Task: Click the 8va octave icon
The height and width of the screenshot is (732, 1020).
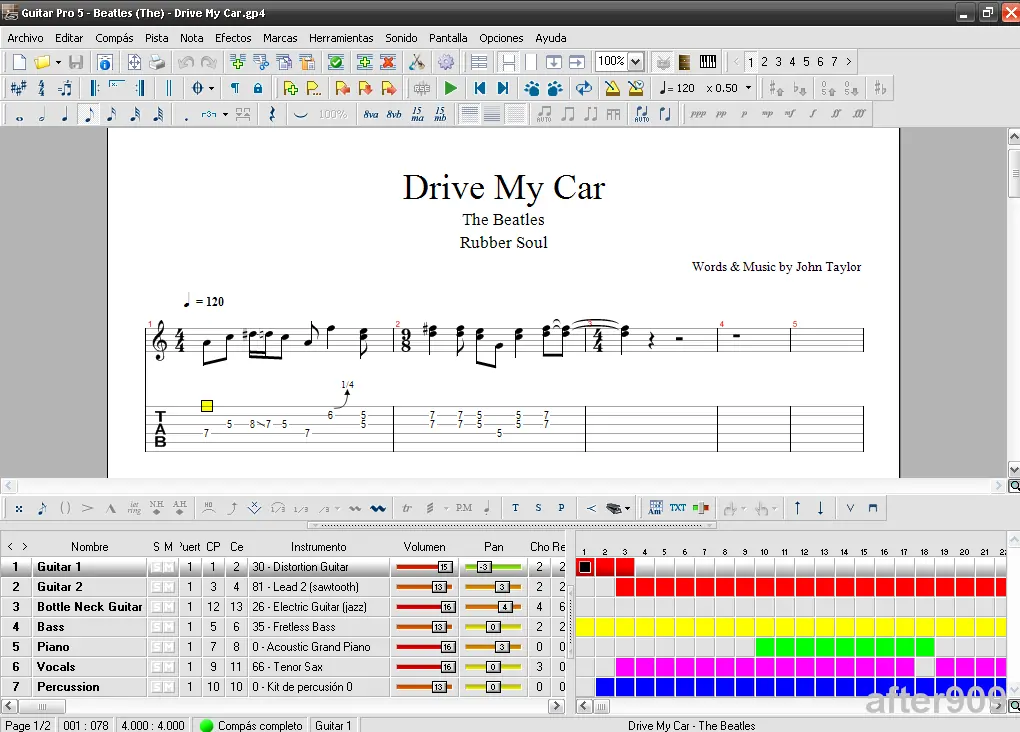Action: 371,115
